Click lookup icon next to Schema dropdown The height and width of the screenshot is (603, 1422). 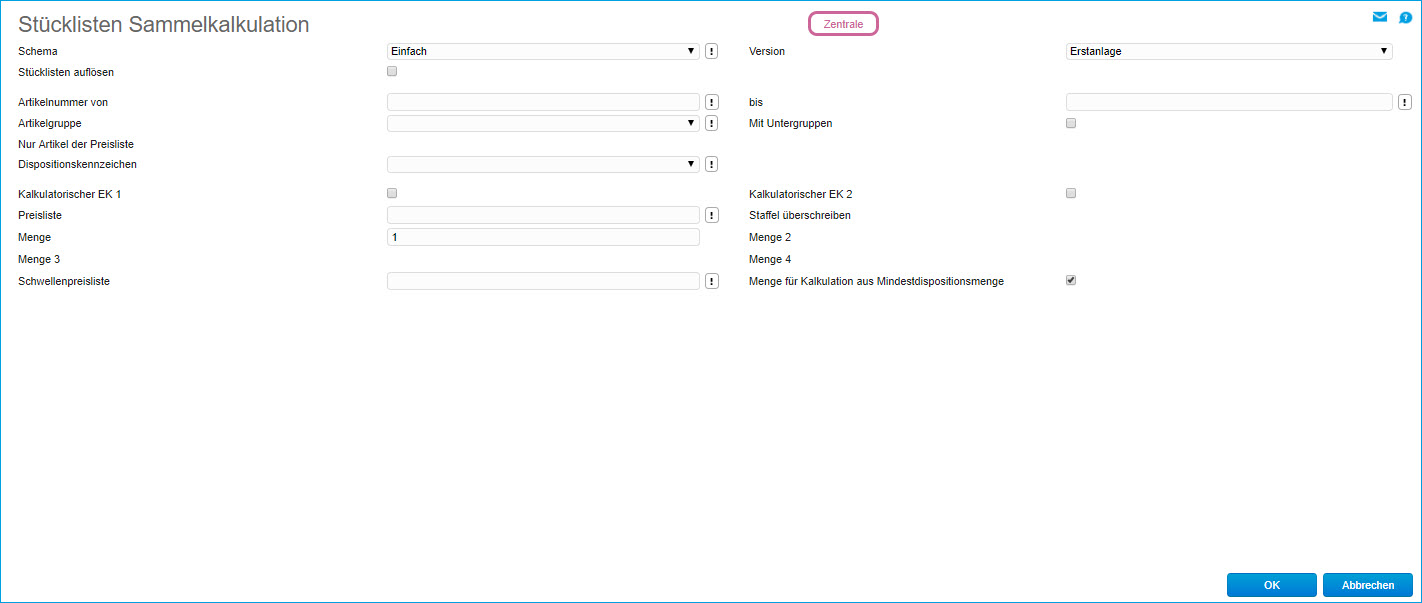(712, 51)
